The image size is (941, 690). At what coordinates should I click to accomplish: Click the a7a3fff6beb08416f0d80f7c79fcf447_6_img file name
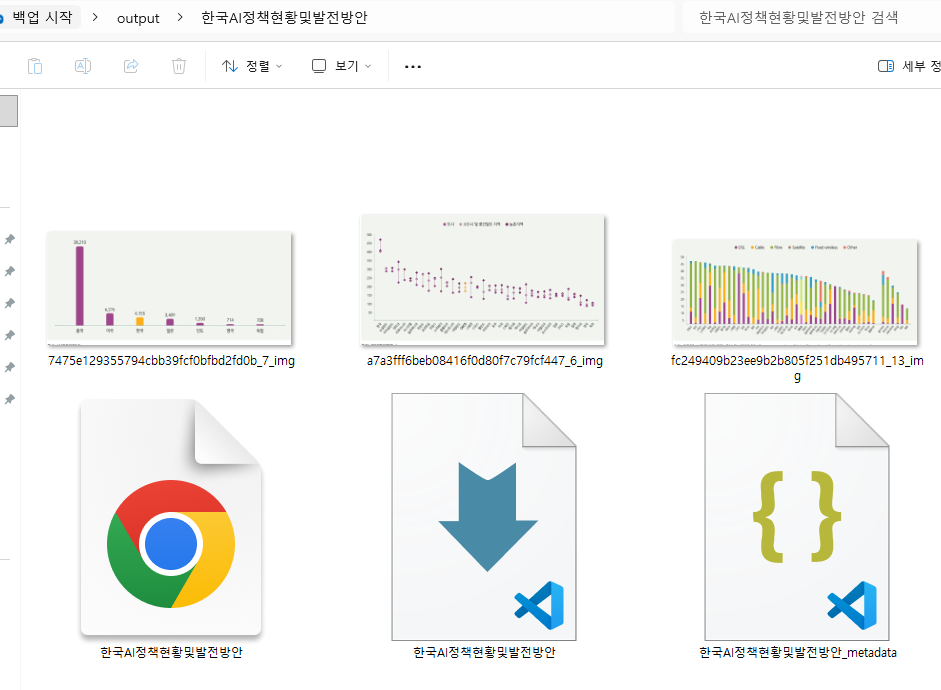point(485,361)
